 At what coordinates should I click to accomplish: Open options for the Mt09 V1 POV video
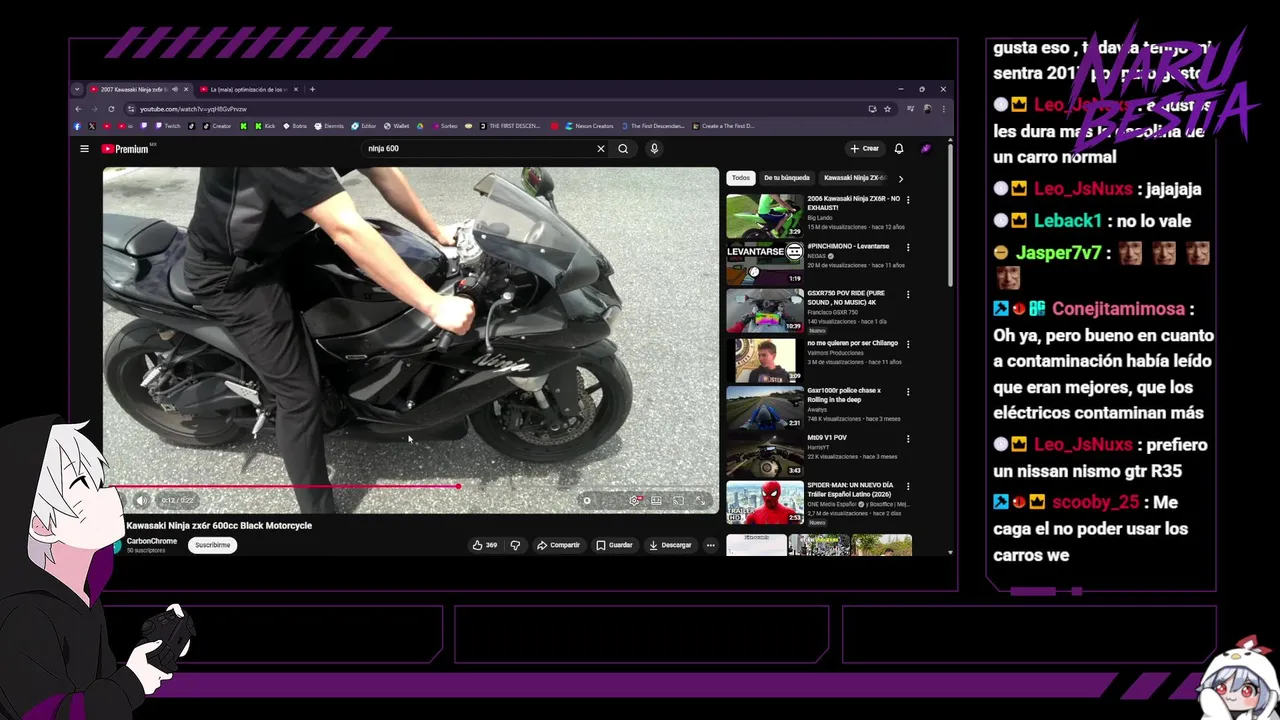click(x=908, y=438)
